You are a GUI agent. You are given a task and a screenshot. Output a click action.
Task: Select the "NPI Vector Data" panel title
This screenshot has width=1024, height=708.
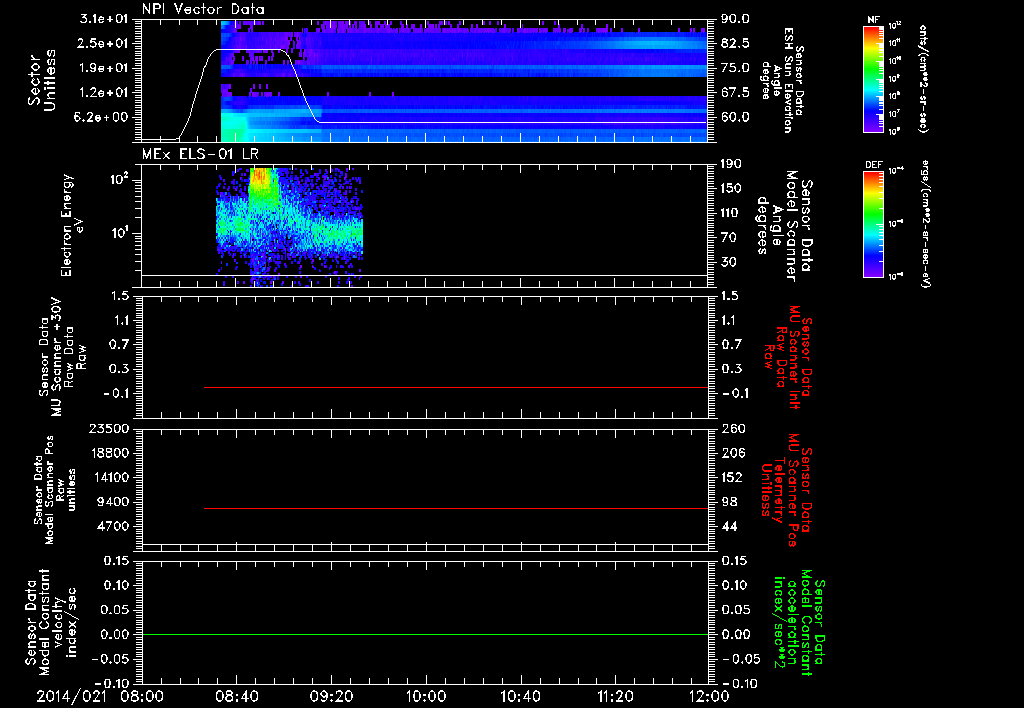(203, 9)
